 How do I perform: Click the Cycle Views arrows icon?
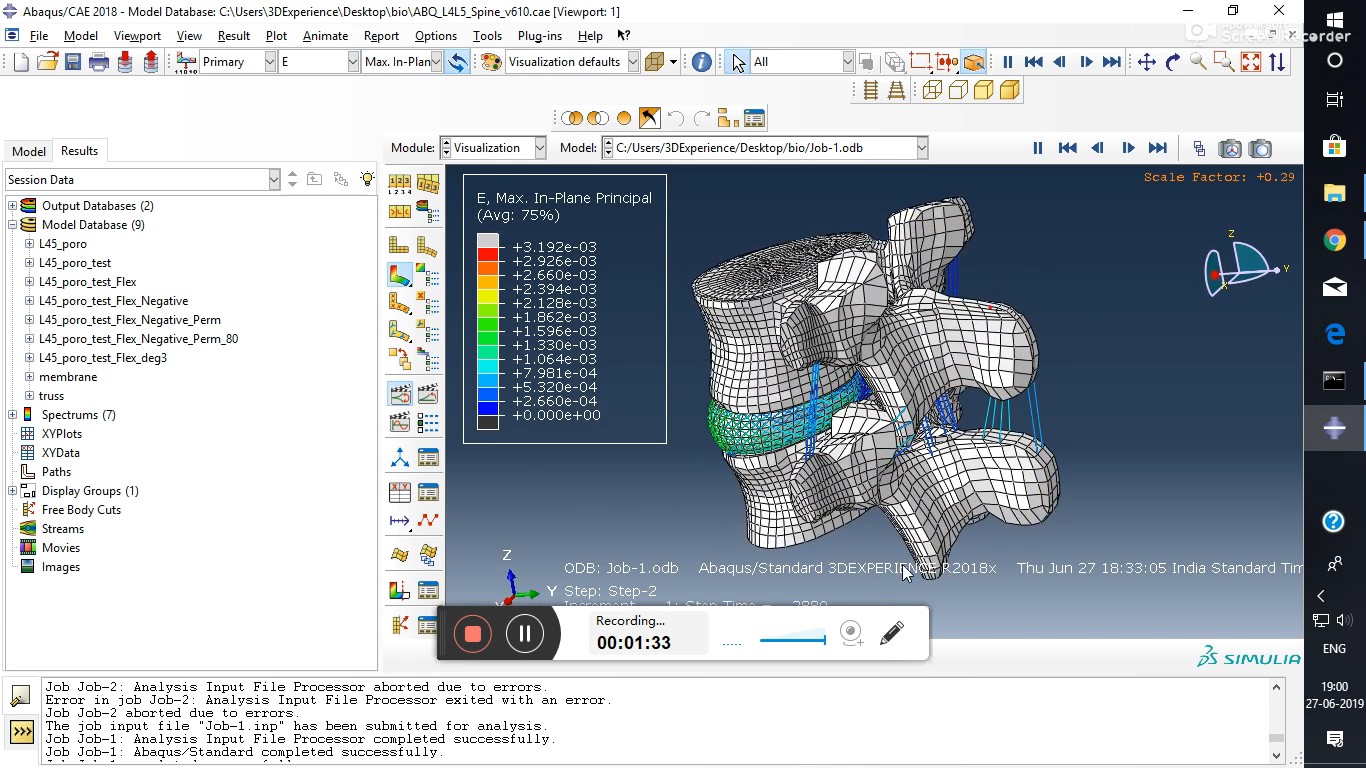tap(1277, 62)
